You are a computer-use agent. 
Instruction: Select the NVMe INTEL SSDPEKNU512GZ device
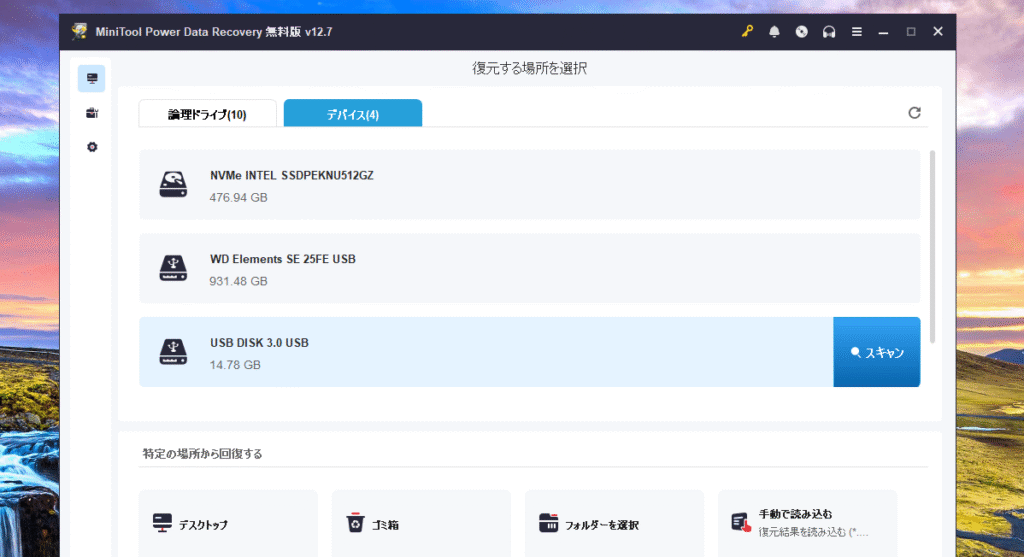pos(529,185)
